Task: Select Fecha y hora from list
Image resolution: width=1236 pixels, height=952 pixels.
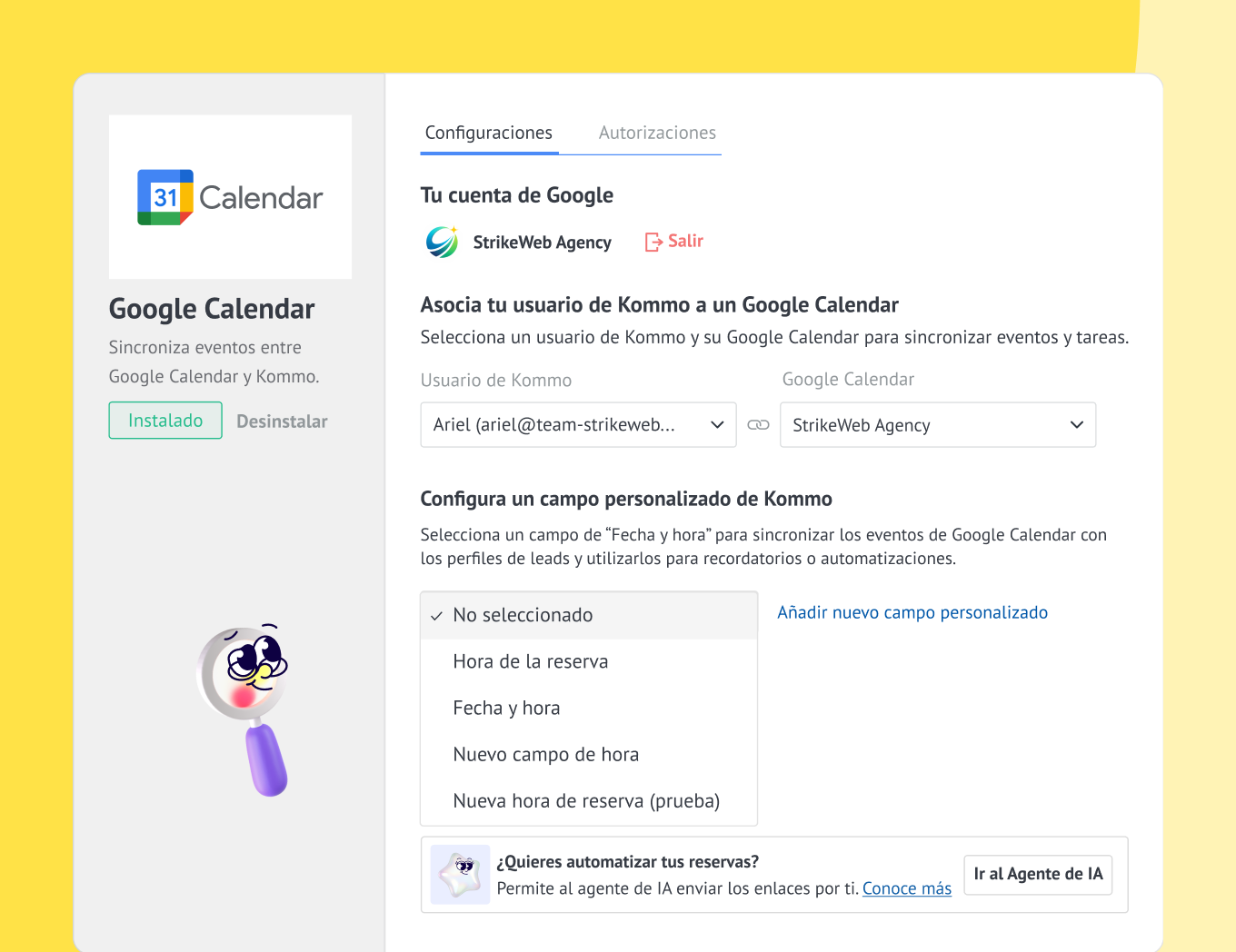Action: coord(506,708)
